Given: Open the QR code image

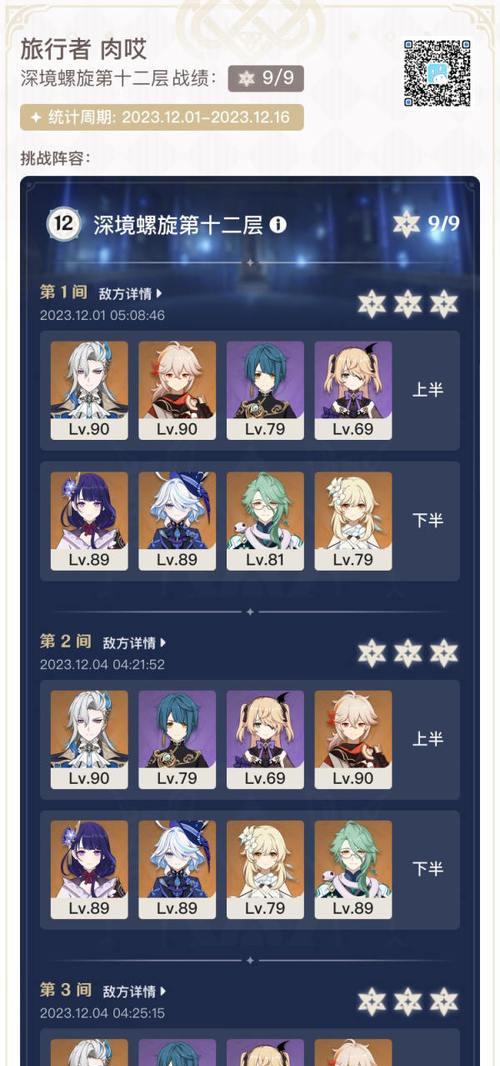Looking at the screenshot, I should coord(437,73).
